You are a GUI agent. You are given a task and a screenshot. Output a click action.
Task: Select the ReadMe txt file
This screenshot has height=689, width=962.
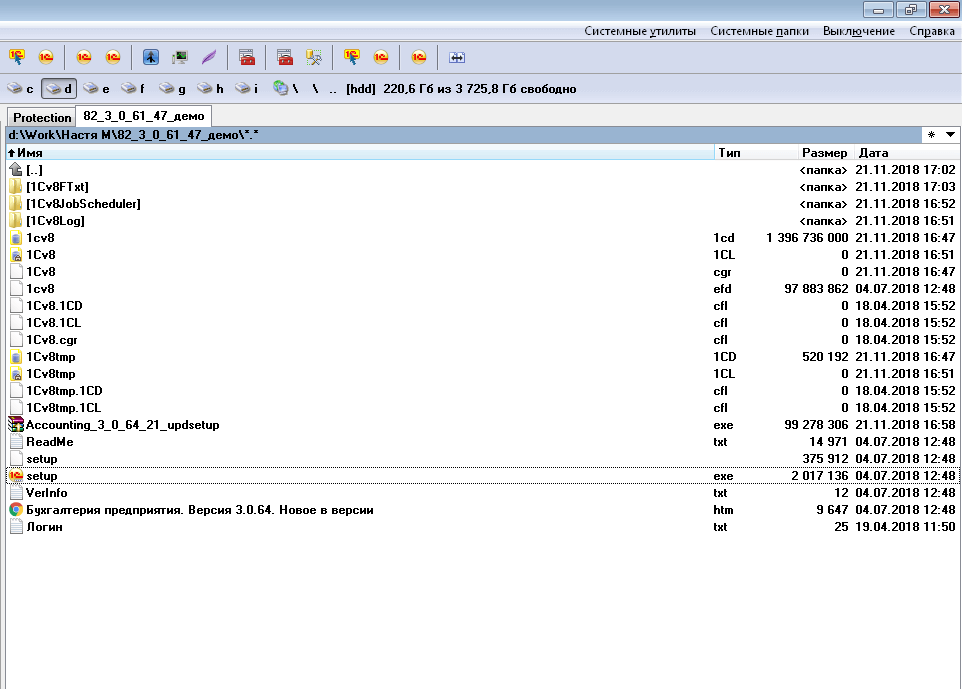pyautogui.click(x=482, y=442)
